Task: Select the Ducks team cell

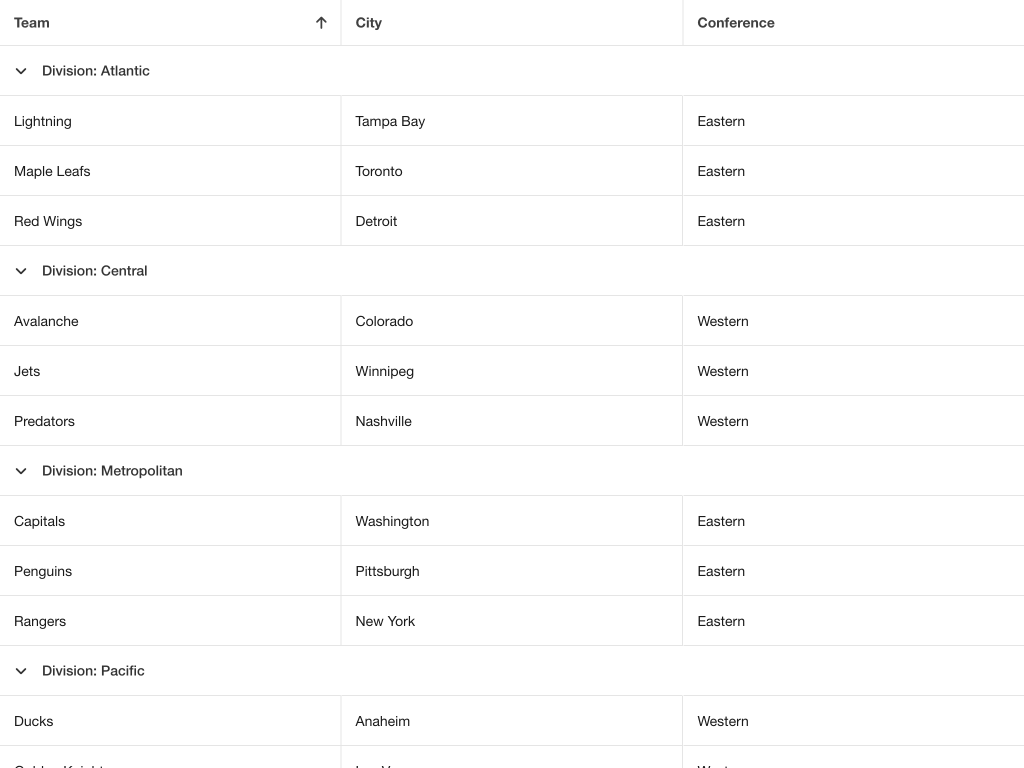Action: [34, 721]
